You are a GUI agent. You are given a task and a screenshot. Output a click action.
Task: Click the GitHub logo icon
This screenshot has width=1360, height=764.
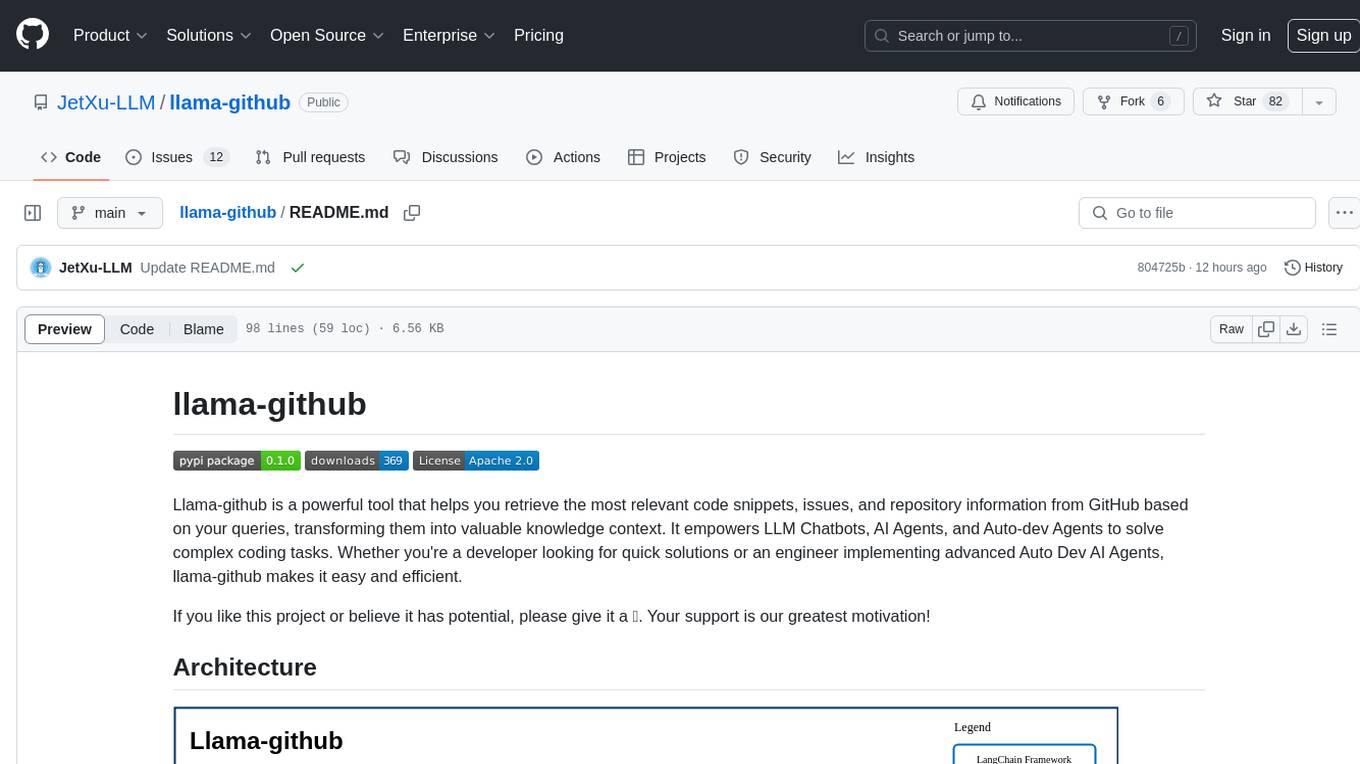click(32, 35)
